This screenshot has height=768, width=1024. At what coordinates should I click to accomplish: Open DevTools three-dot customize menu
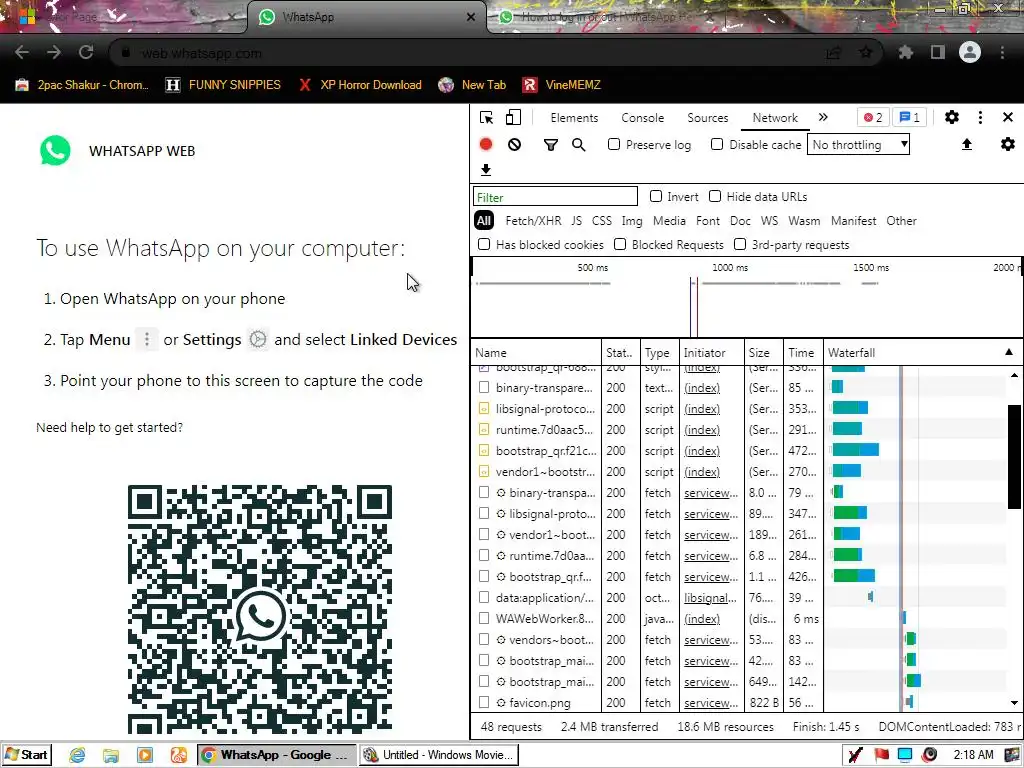click(980, 117)
